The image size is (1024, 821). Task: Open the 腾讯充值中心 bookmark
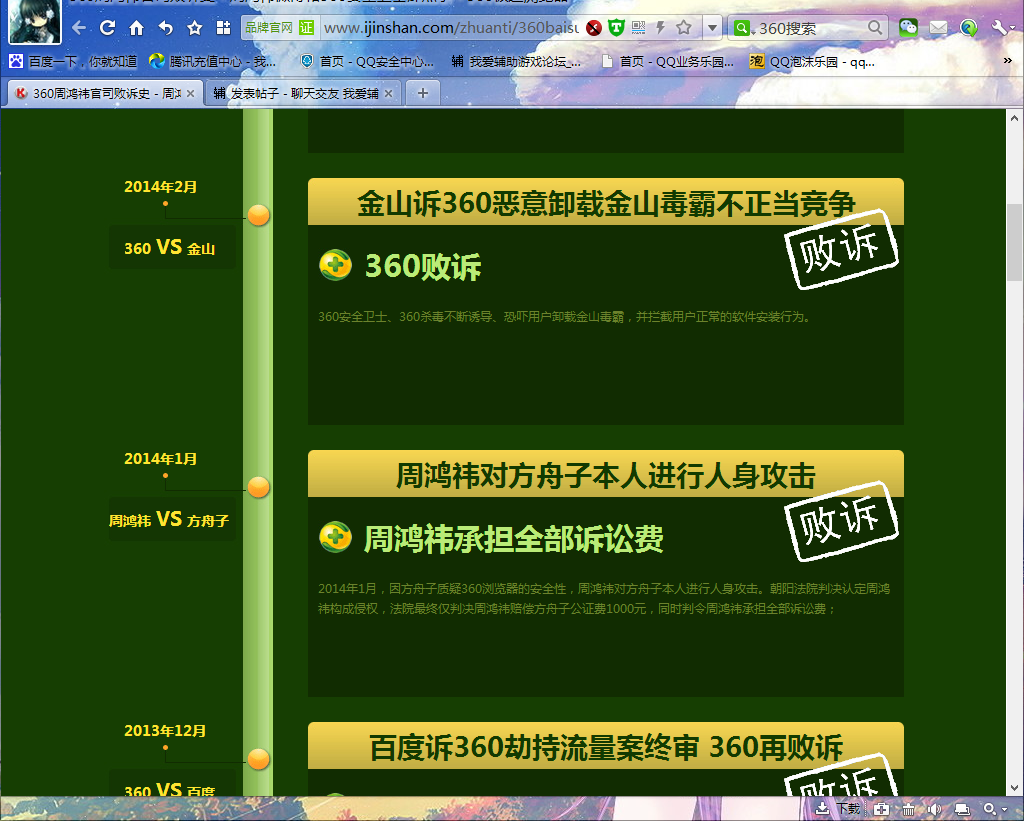[212, 61]
